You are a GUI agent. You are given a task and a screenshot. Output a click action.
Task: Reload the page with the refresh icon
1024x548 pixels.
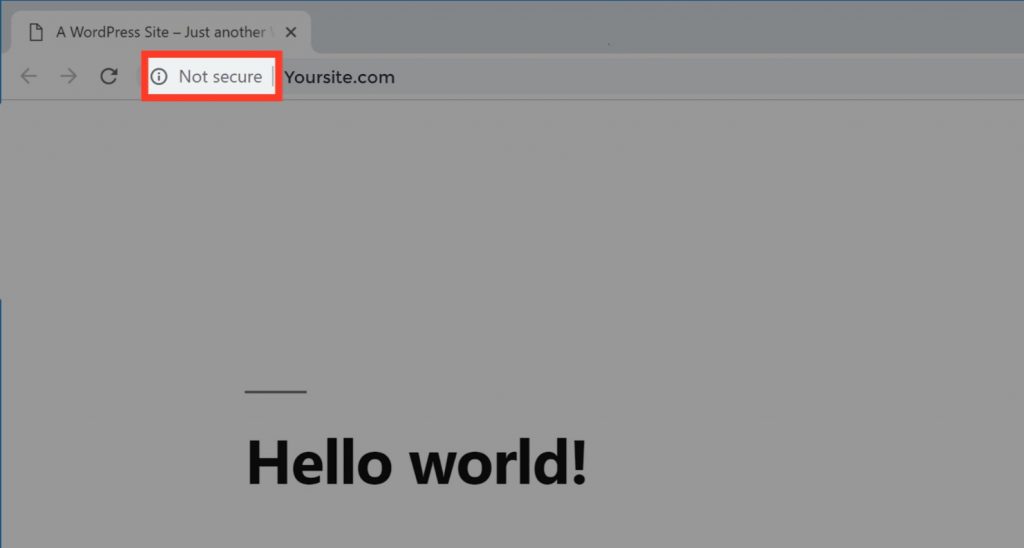tap(108, 76)
